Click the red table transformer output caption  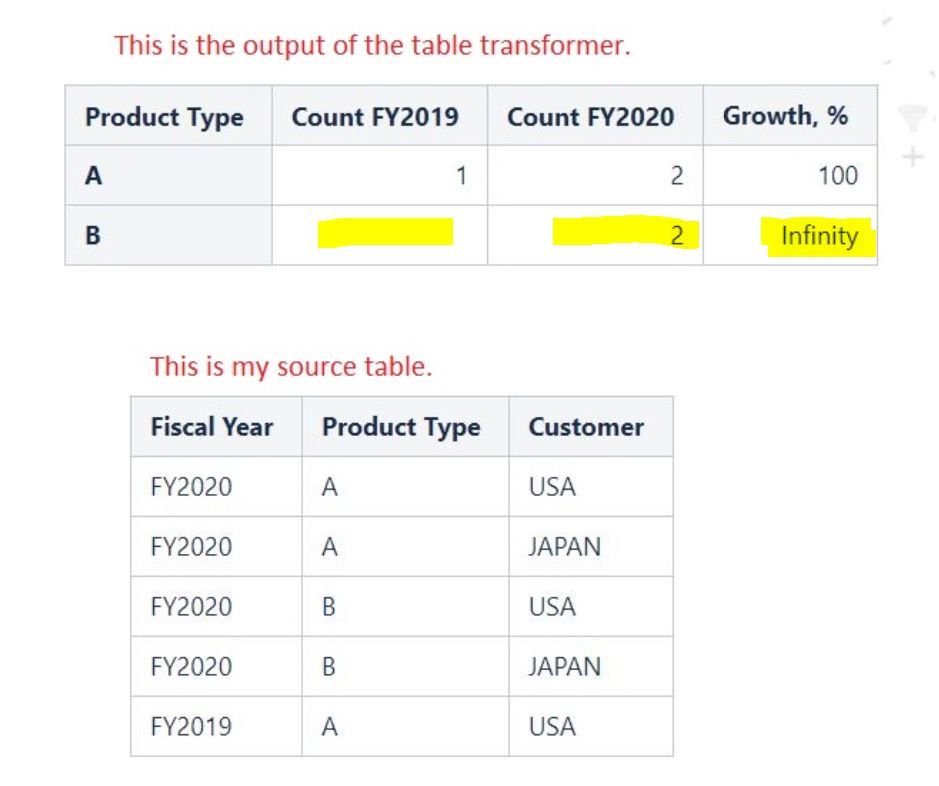pos(372,45)
